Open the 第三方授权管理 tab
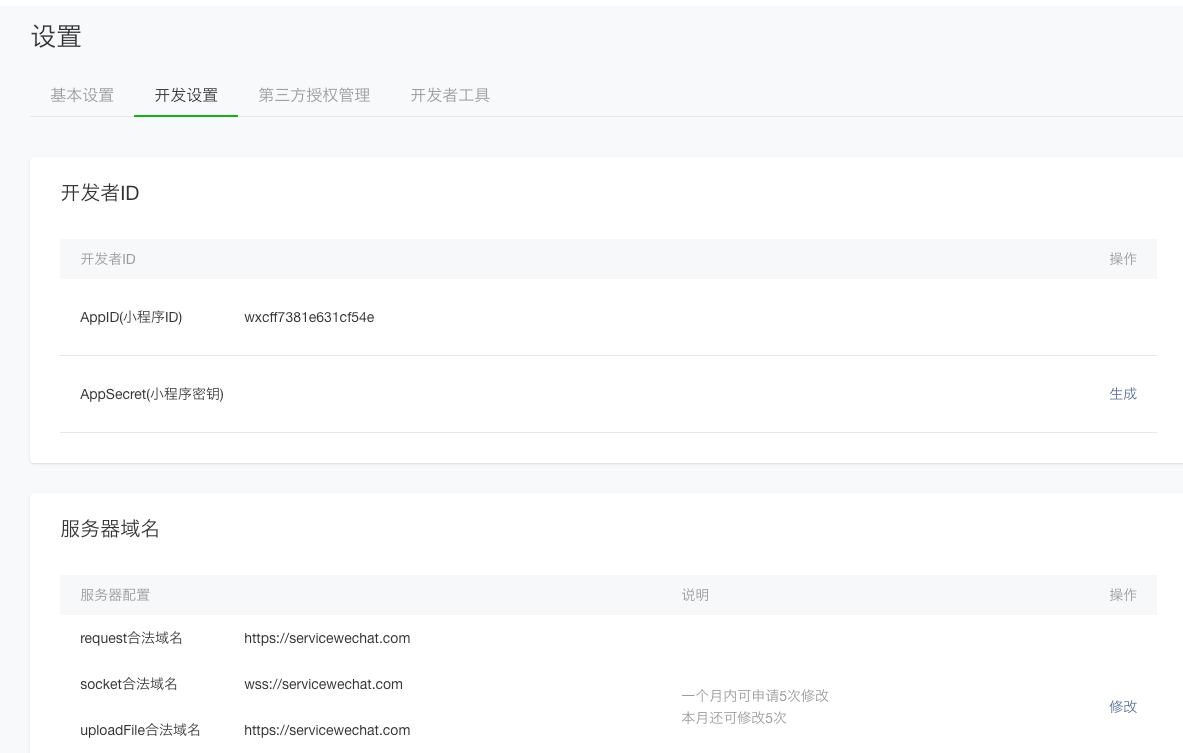The image size is (1183, 753). (x=314, y=96)
